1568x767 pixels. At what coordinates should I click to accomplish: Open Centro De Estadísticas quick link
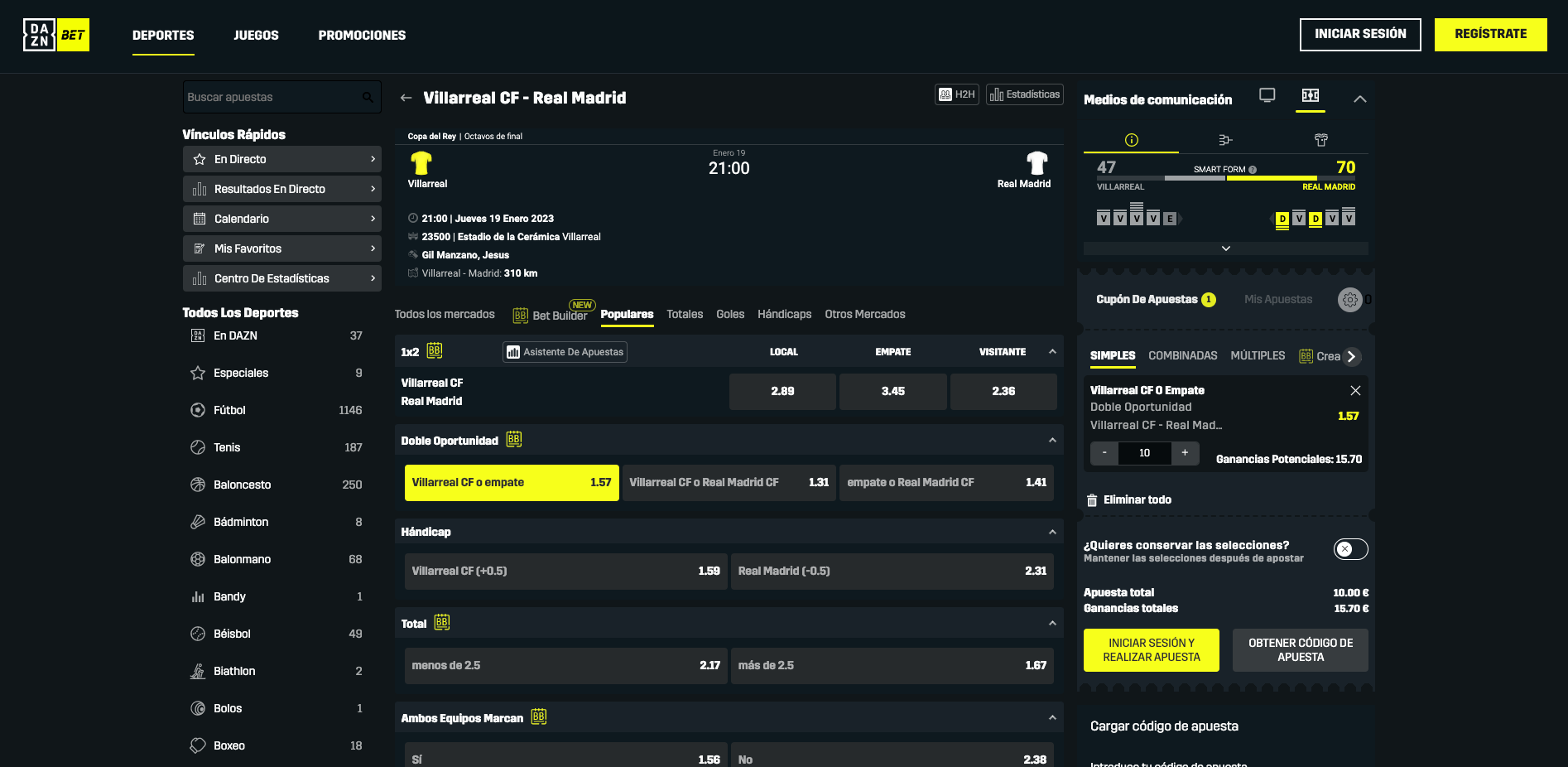pos(282,278)
